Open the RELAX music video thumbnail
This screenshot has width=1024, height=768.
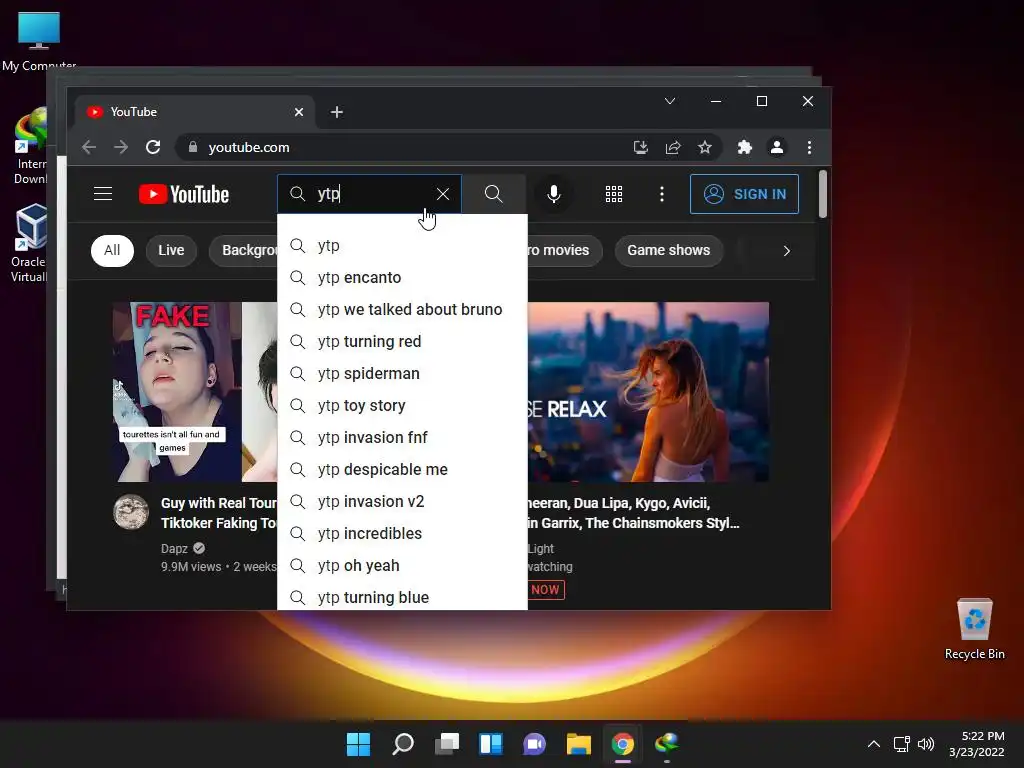click(x=648, y=392)
